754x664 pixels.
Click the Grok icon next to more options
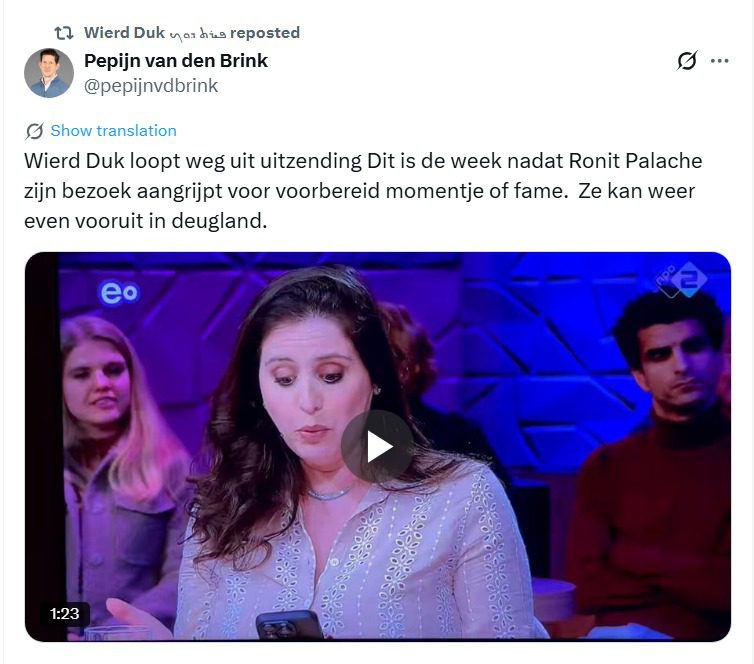(x=687, y=61)
